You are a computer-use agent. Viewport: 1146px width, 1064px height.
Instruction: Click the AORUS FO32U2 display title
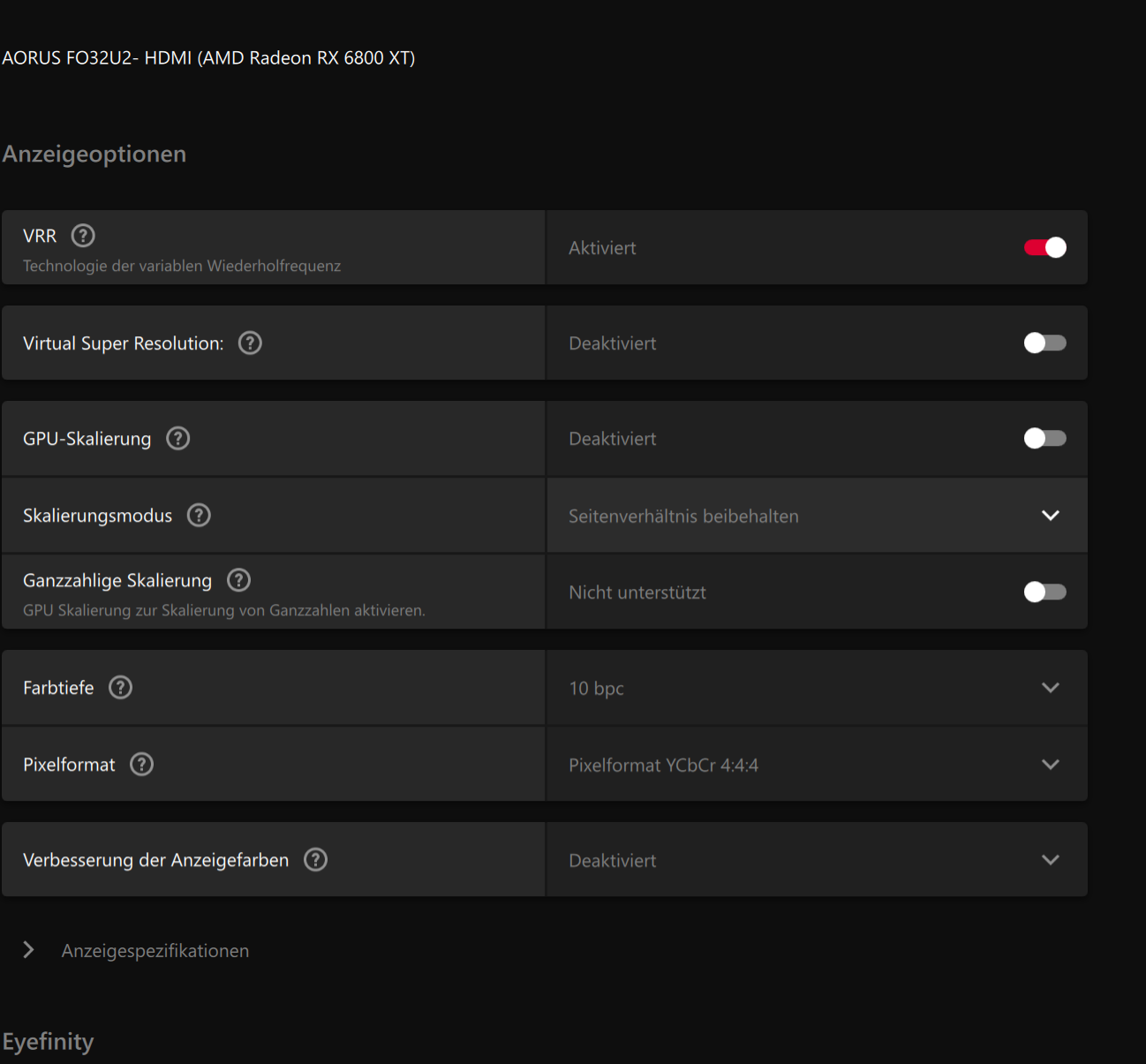[208, 58]
